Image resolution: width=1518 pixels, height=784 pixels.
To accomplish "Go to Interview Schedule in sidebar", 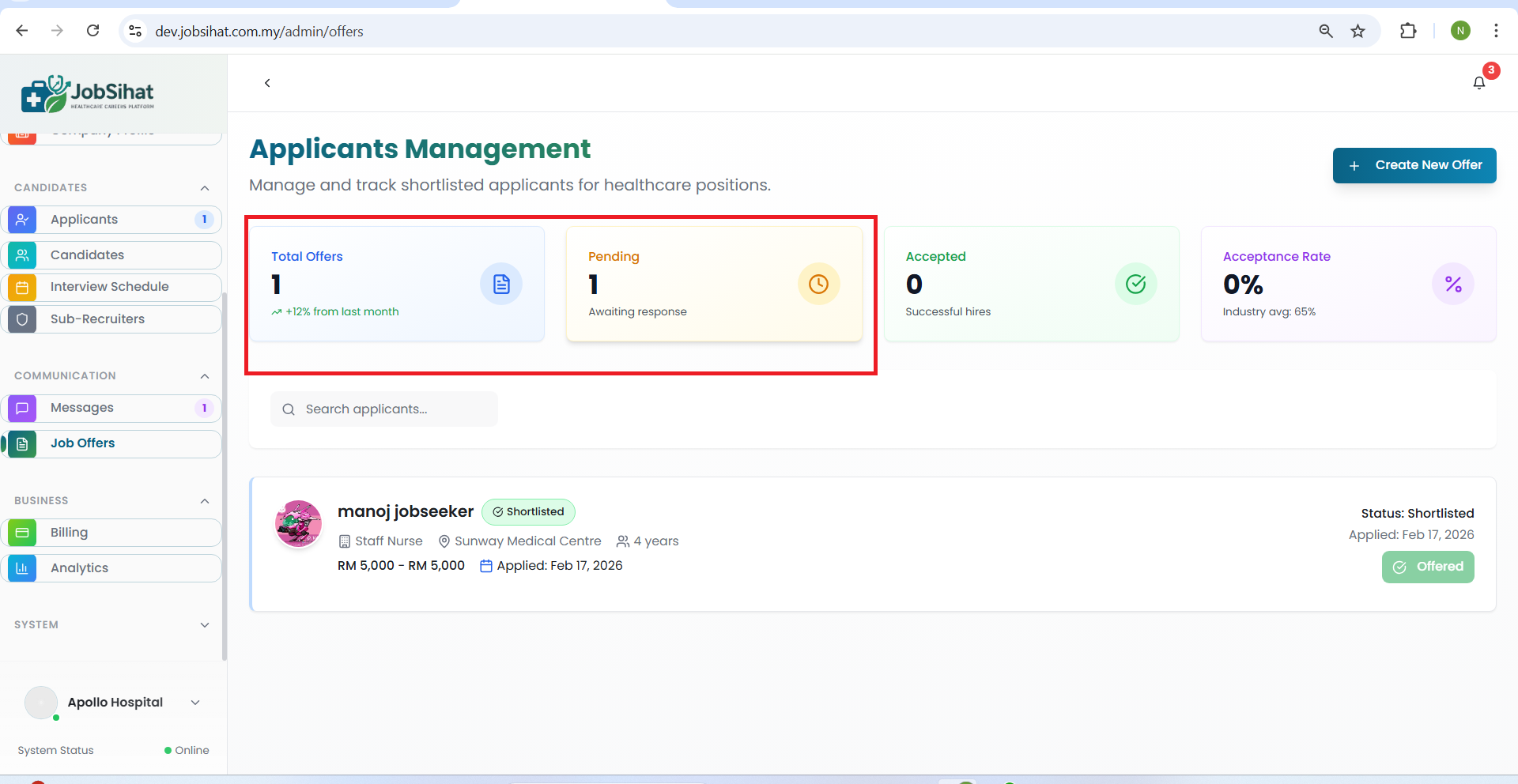I will 109,287.
